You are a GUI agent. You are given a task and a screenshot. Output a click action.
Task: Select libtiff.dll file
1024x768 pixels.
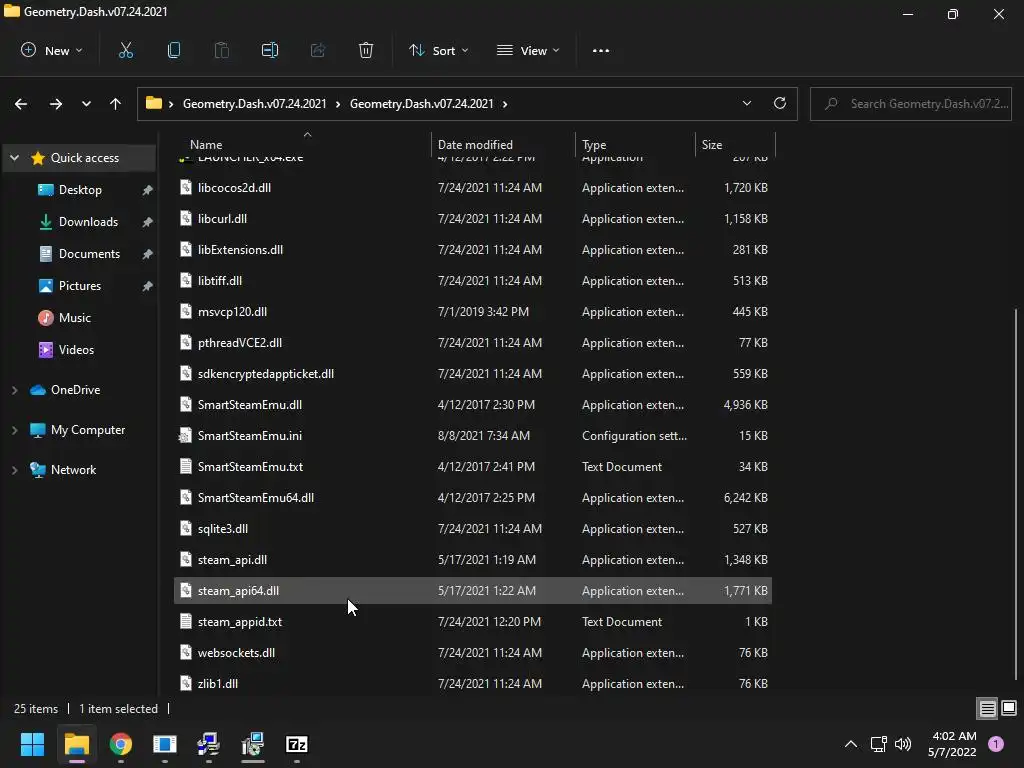point(473,281)
